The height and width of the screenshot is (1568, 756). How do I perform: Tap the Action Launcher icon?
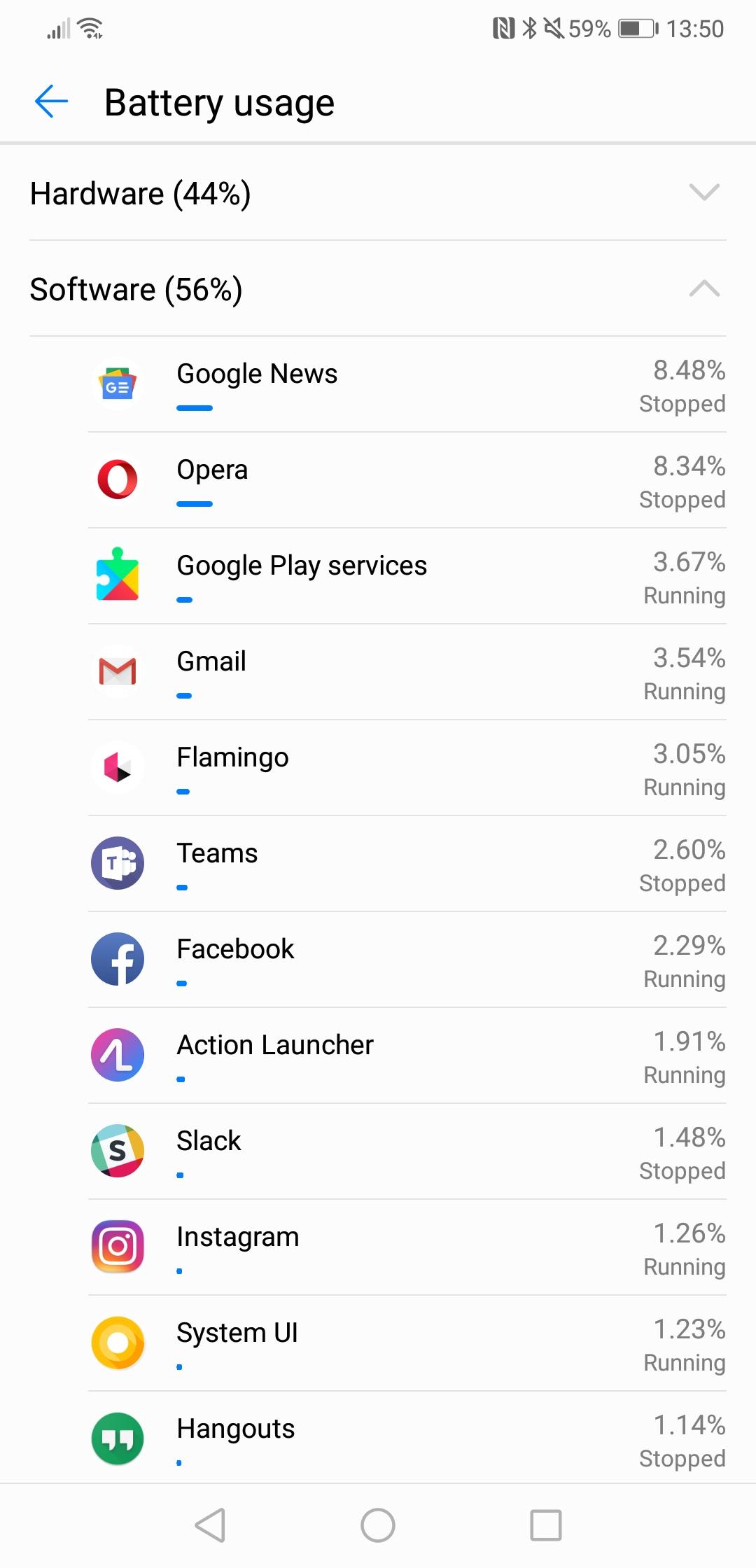pos(118,1055)
